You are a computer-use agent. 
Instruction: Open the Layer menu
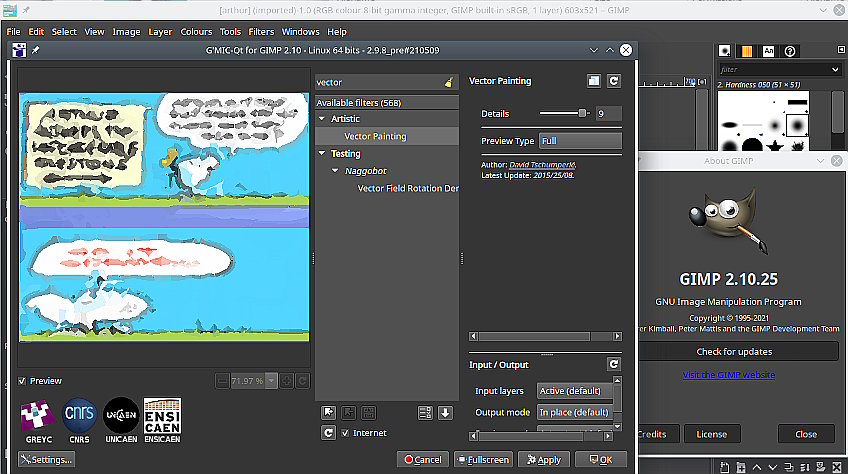click(x=161, y=32)
